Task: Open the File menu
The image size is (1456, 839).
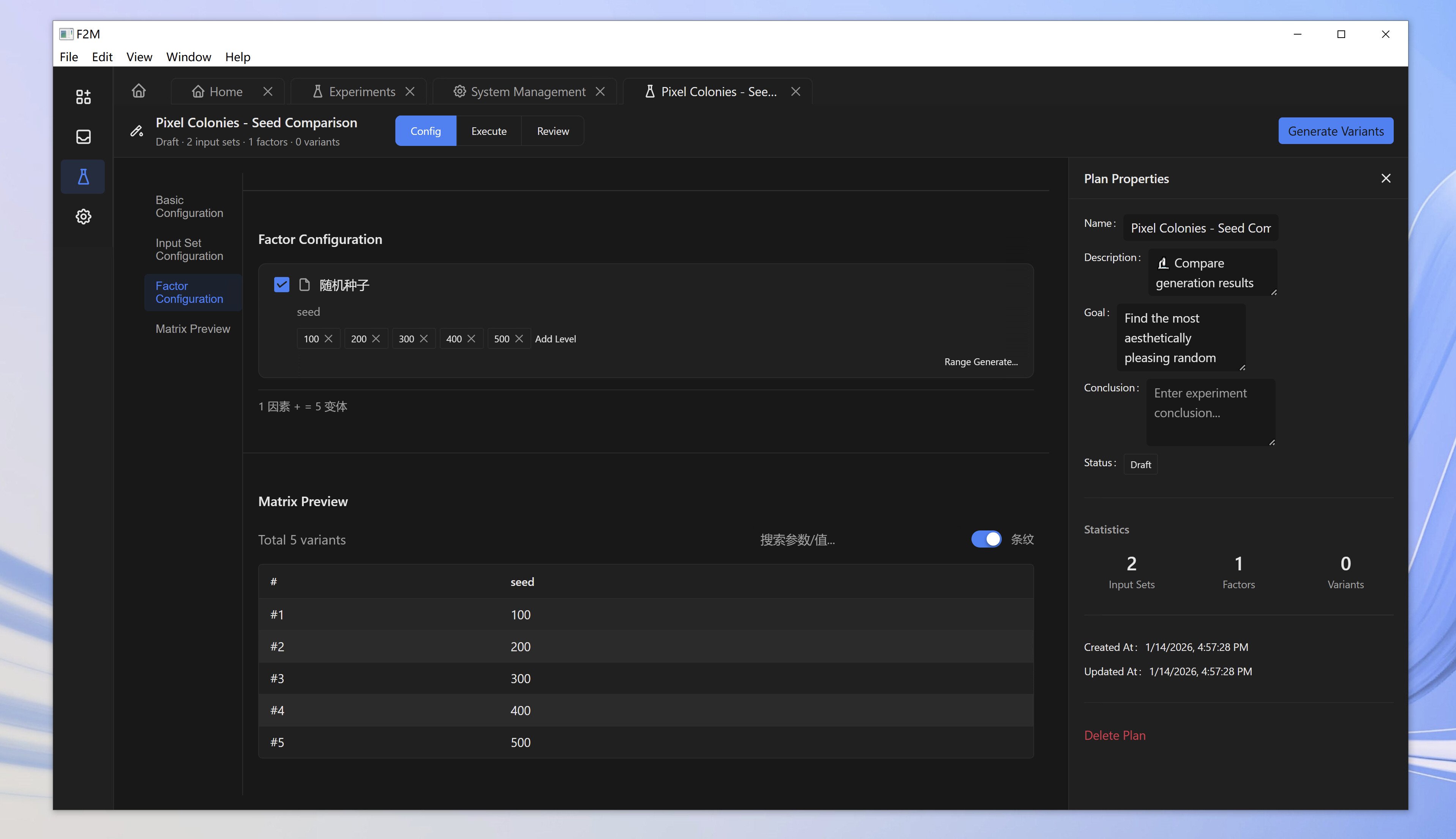Action: 68,57
